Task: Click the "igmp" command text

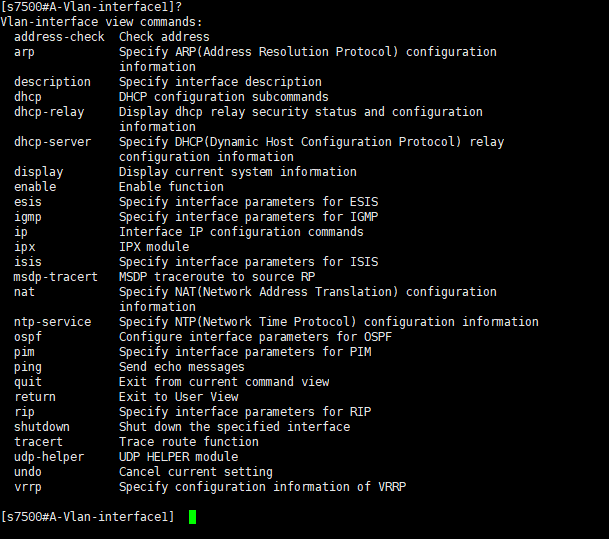Action: tap(28, 217)
